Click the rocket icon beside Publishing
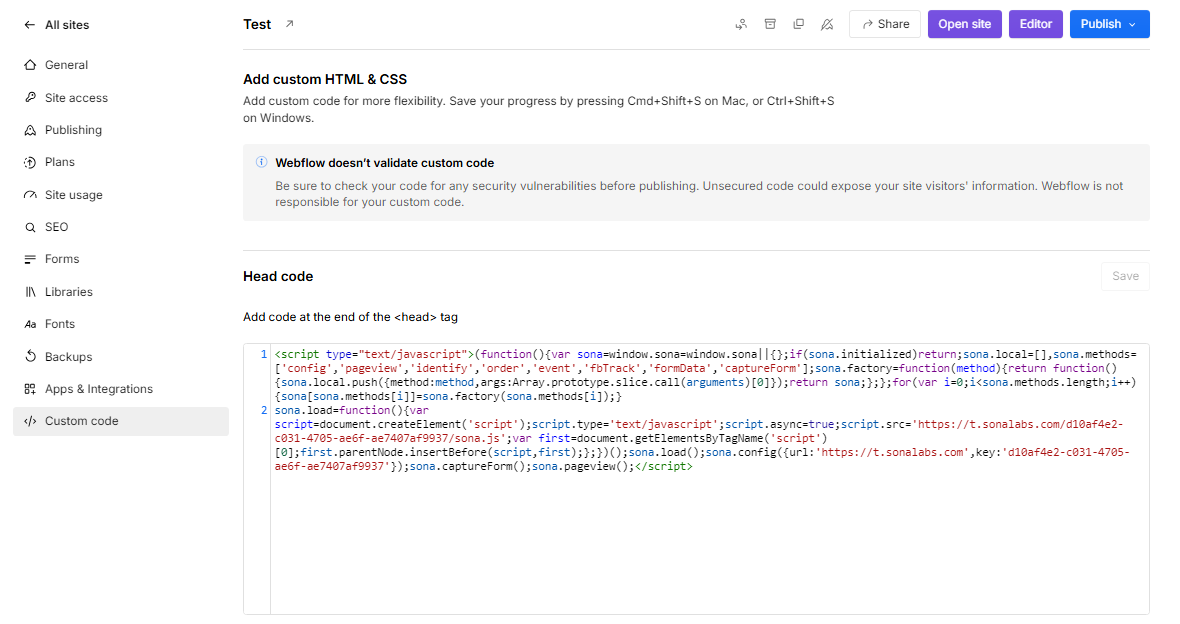 click(x=30, y=130)
